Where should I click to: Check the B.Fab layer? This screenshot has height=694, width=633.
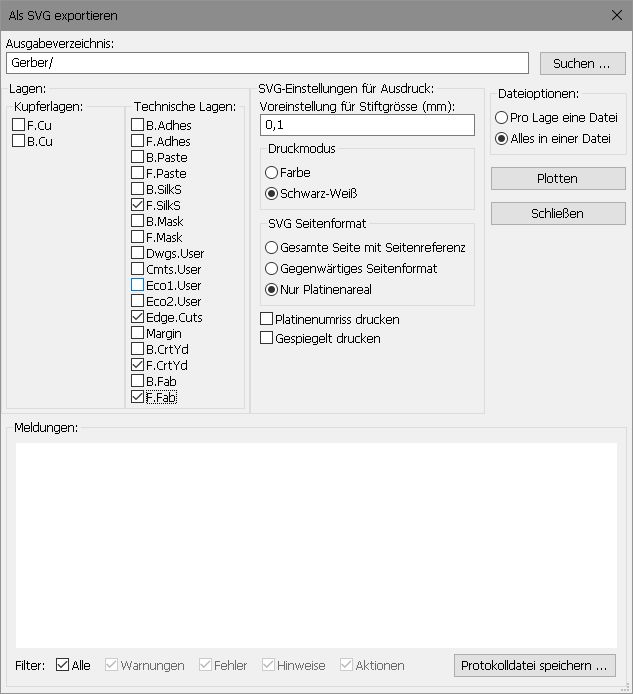(x=138, y=381)
